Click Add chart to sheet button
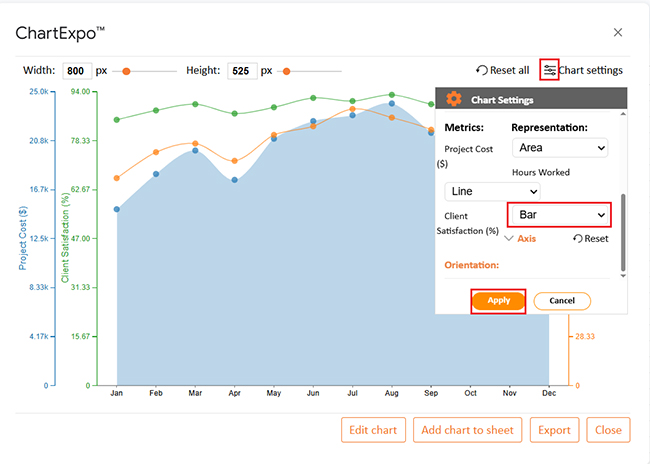The width and height of the screenshot is (650, 464). [x=468, y=430]
